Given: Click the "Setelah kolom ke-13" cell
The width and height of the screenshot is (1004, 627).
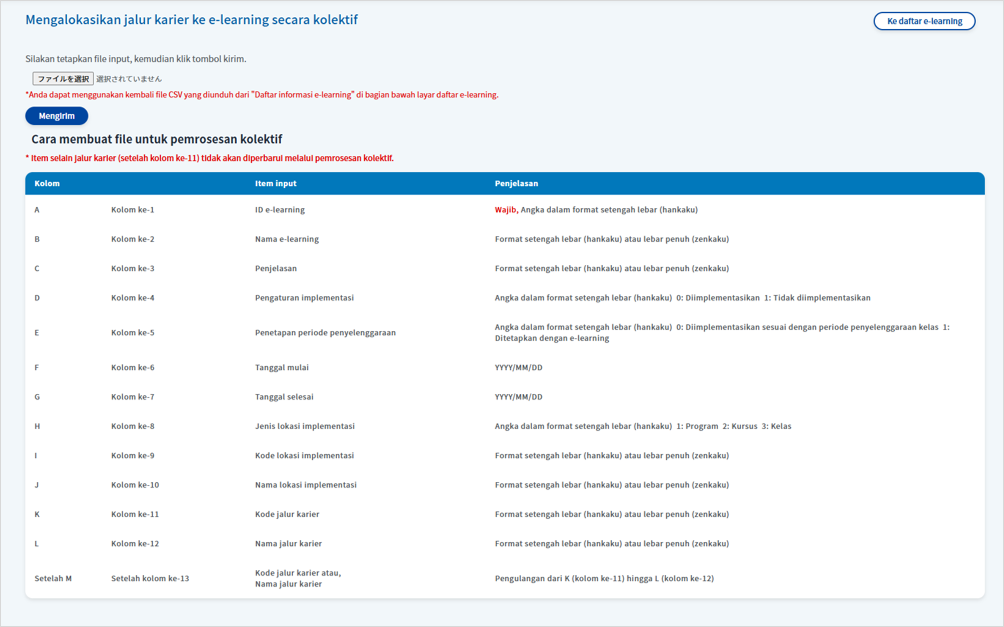Looking at the screenshot, I should (x=150, y=578).
